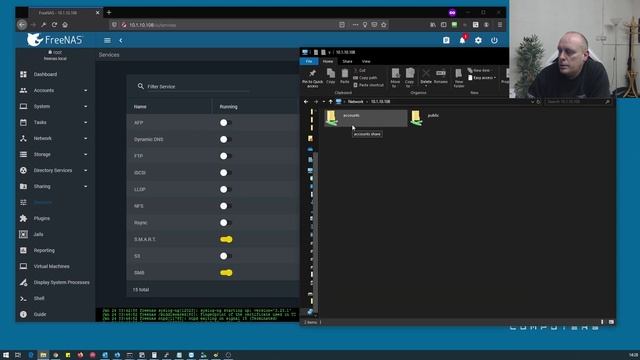Toggle the Rsync service

[226, 222]
